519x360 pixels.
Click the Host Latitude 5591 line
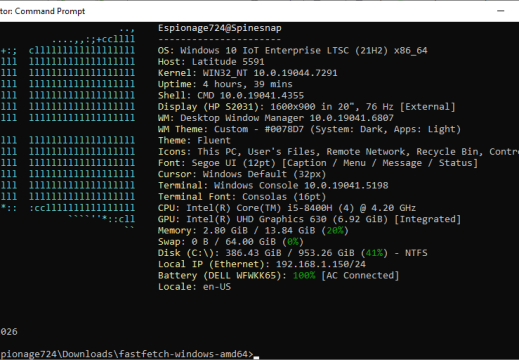[x=211, y=62]
